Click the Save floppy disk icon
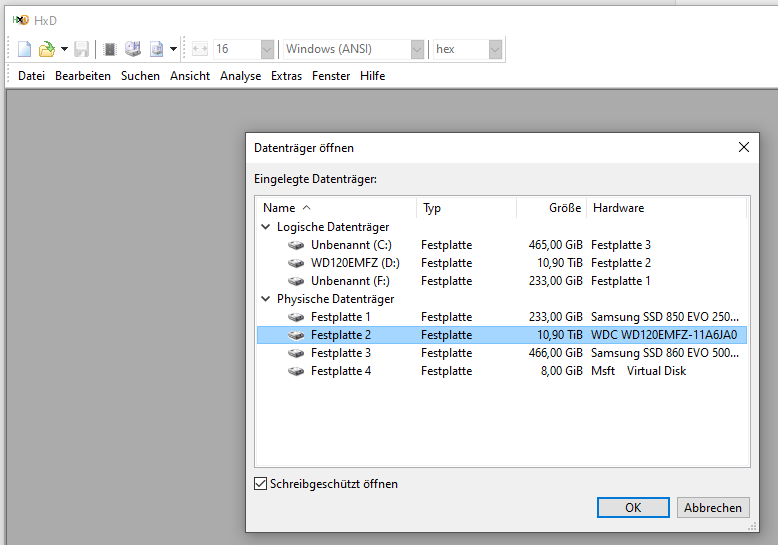The width and height of the screenshot is (778, 545). [81, 49]
